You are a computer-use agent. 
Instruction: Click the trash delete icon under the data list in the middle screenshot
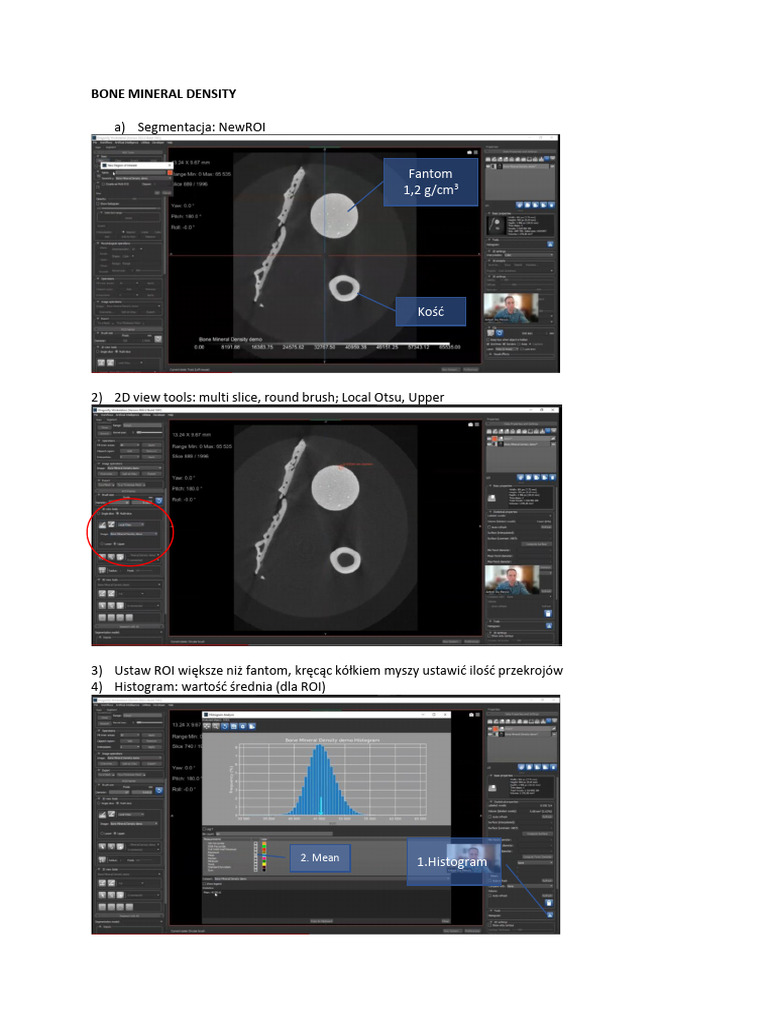(552, 477)
